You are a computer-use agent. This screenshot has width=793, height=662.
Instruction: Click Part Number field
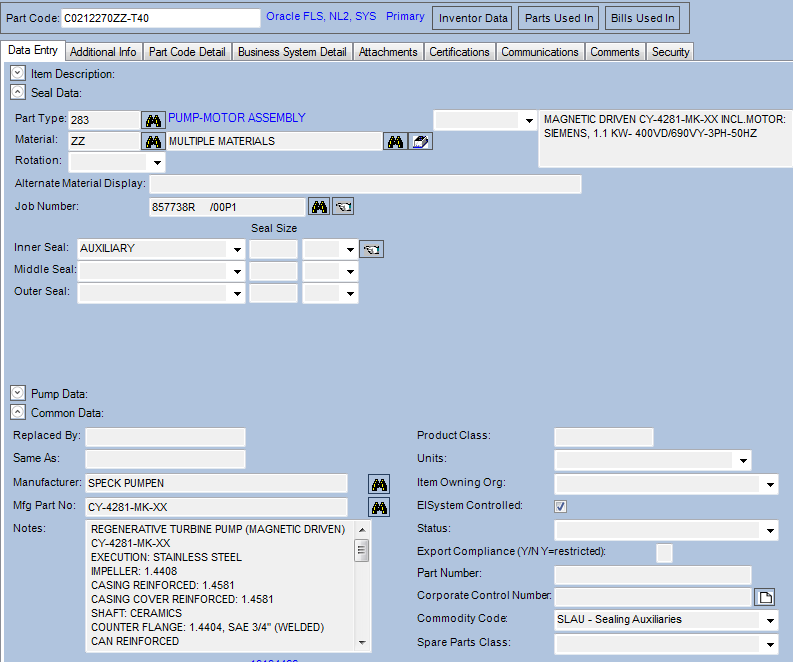click(653, 575)
